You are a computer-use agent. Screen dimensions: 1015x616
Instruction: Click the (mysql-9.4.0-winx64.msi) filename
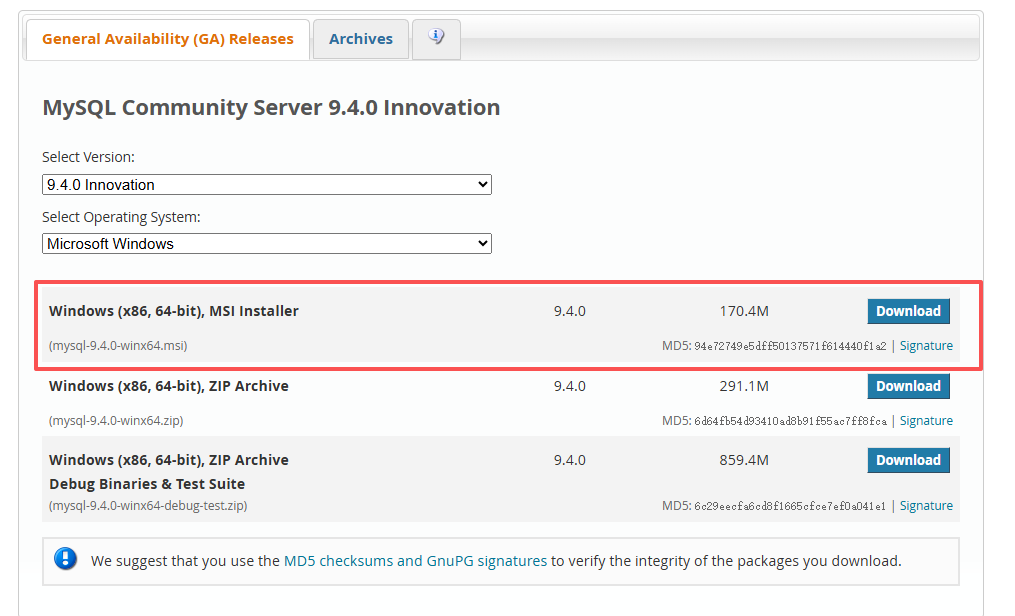pyautogui.click(x=118, y=346)
